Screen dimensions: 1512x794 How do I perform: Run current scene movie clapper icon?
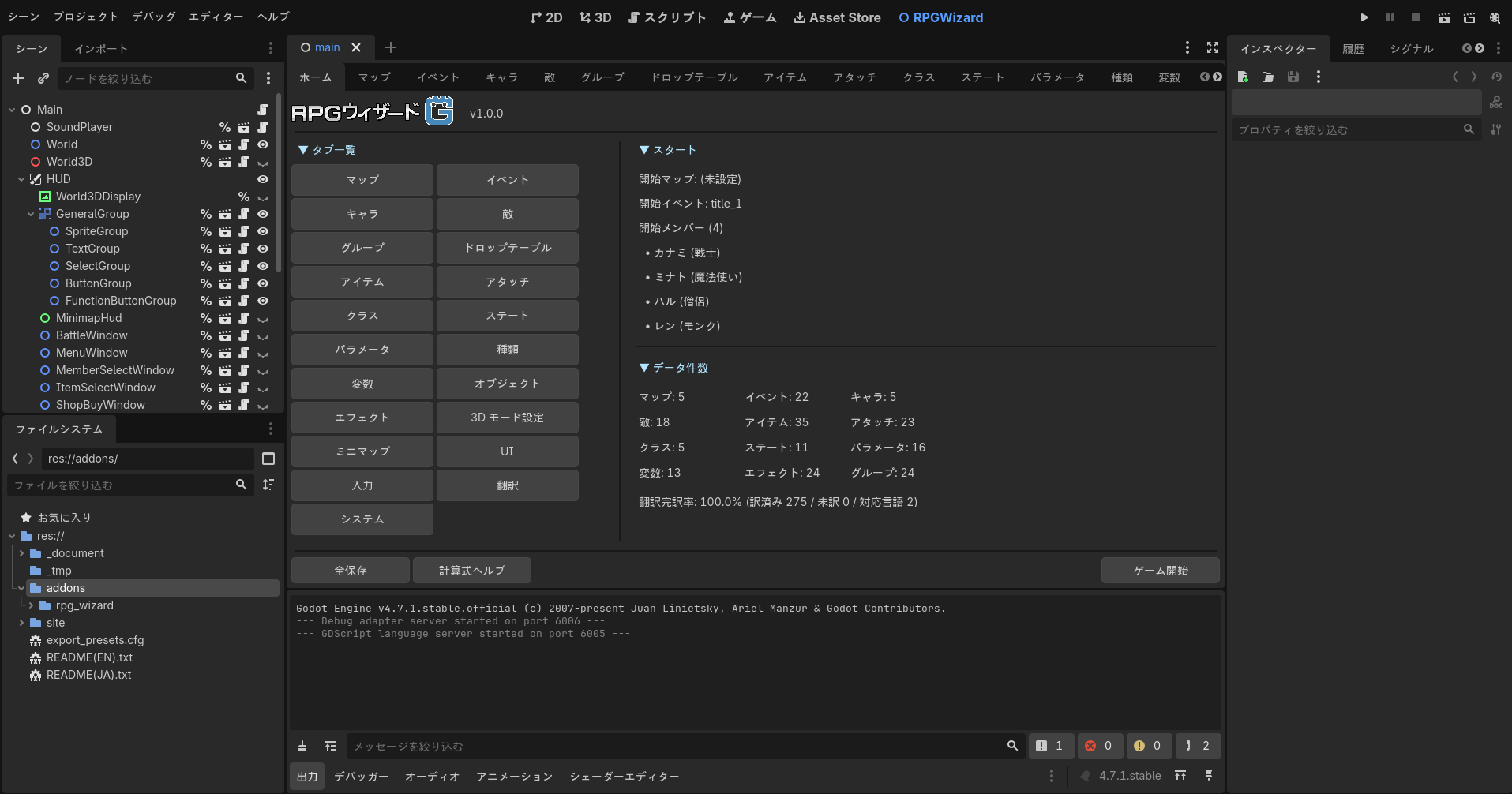[x=1444, y=17]
